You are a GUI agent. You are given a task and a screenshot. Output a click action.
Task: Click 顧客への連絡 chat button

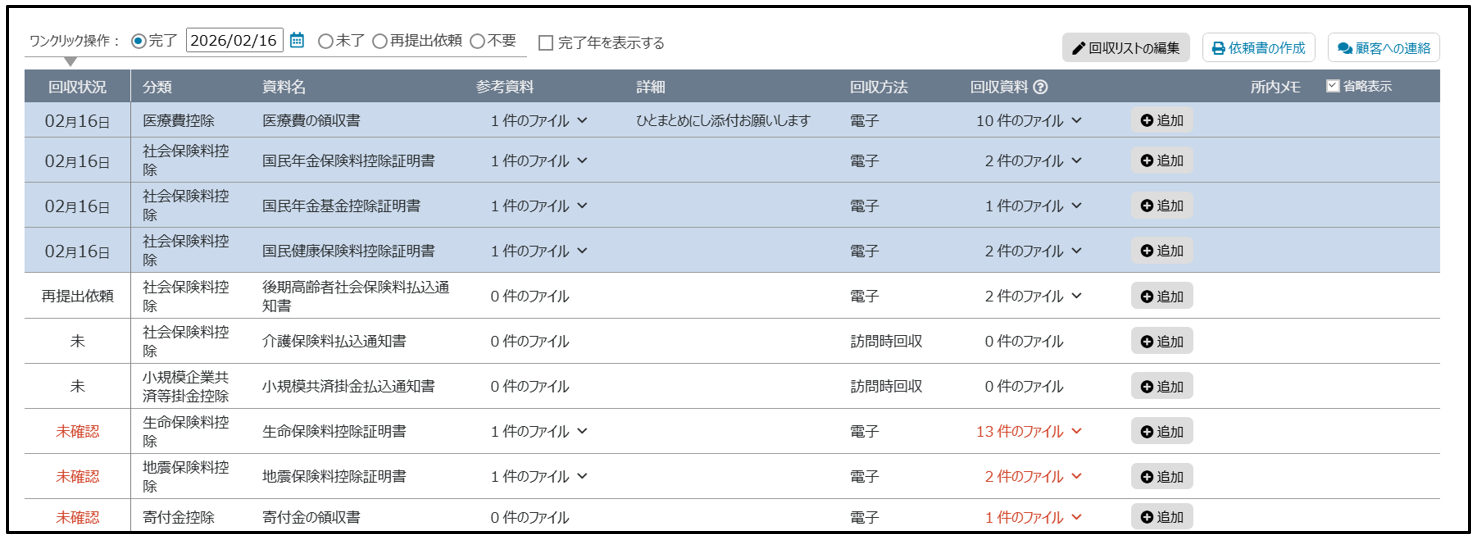(x=1383, y=48)
